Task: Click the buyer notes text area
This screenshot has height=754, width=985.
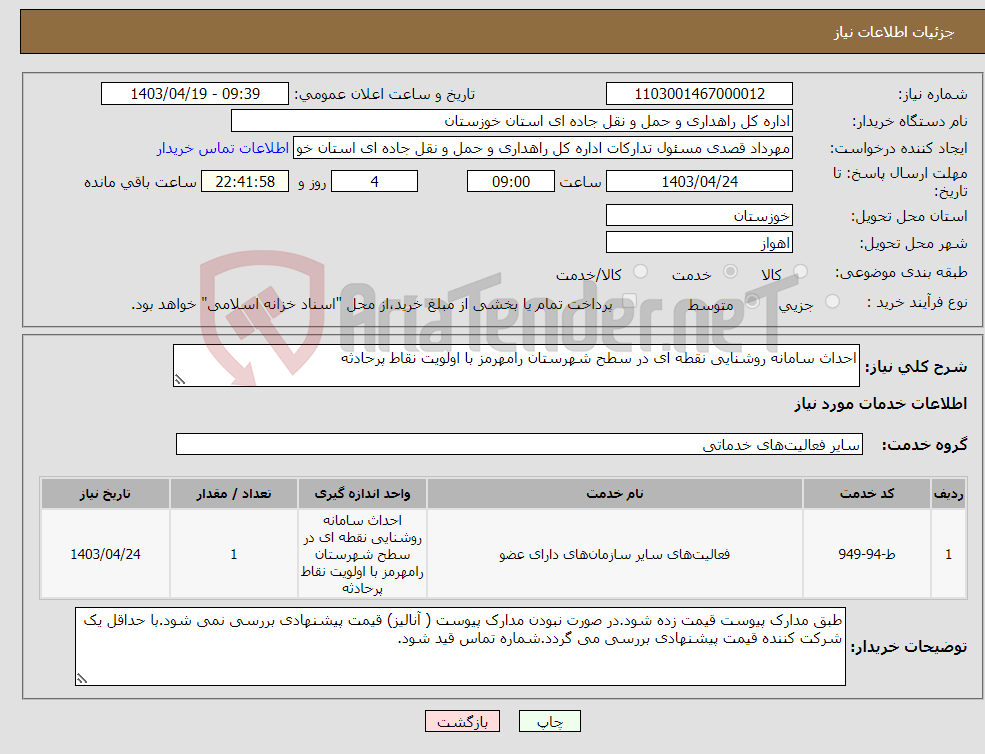Action: click(x=460, y=646)
